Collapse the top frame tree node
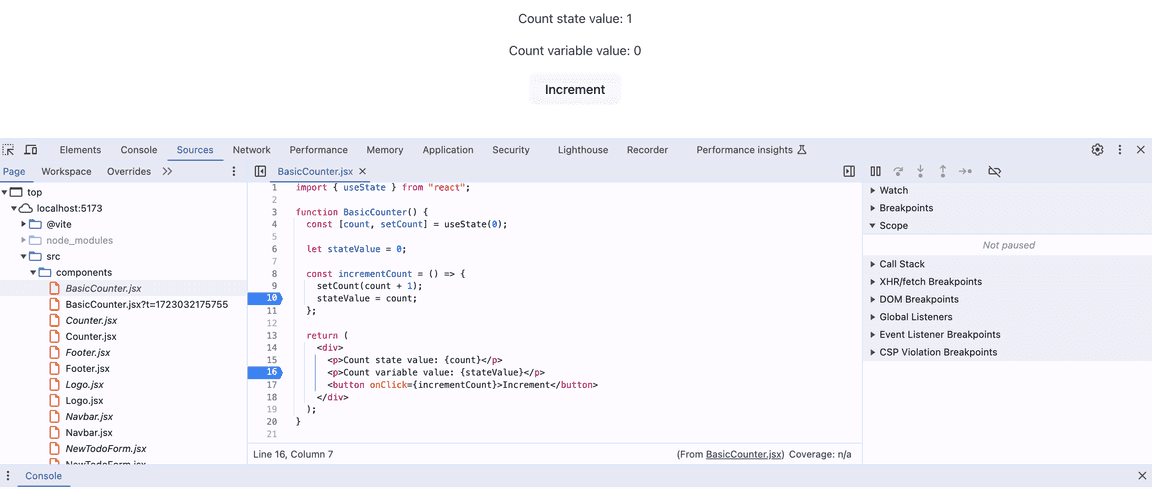The height and width of the screenshot is (489, 1152). coord(4,192)
